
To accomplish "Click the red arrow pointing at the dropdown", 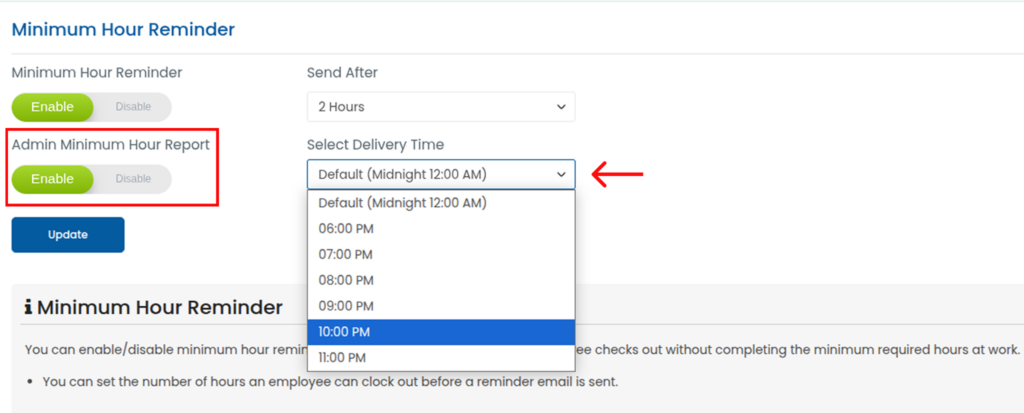I will tap(617, 175).
